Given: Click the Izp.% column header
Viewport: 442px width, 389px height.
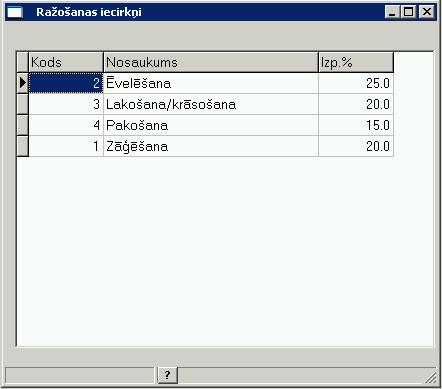Looking at the screenshot, I should [356, 62].
